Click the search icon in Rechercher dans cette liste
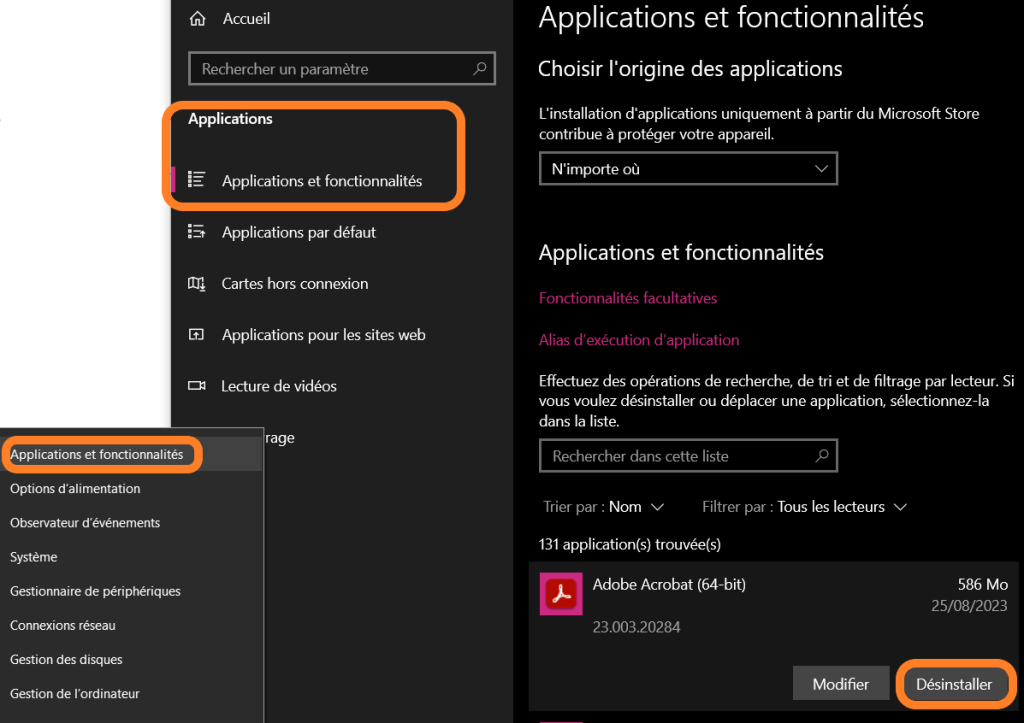Screen dimensions: 1024x723 coord(821,456)
